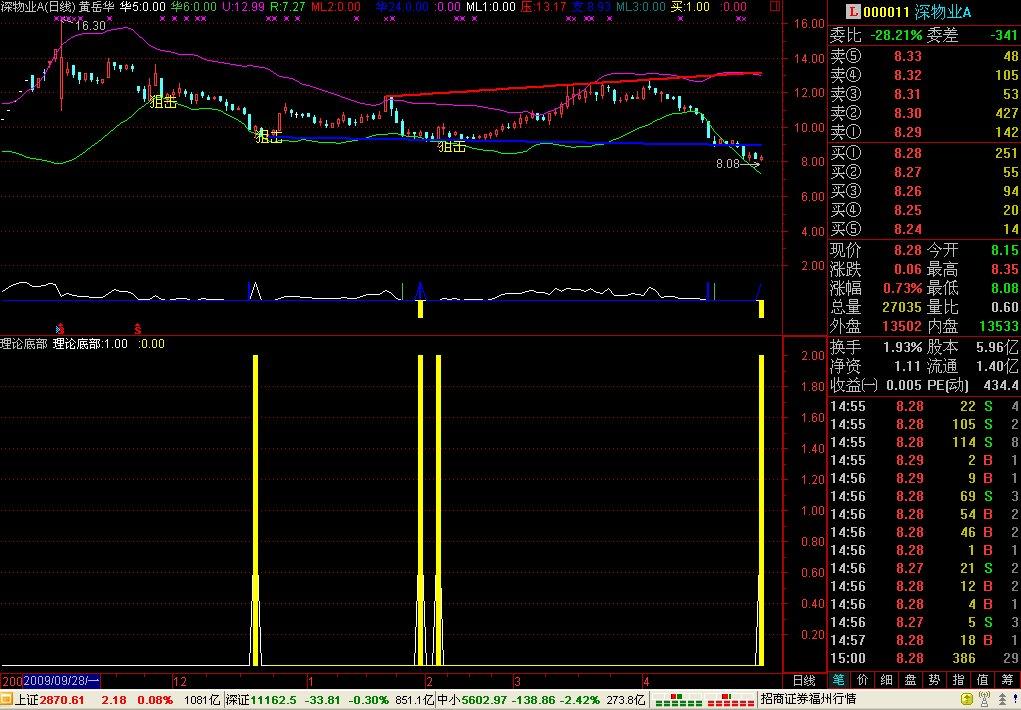The image size is (1021, 710).
Task: Switch to the 价 price tab
Action: pos(863,680)
